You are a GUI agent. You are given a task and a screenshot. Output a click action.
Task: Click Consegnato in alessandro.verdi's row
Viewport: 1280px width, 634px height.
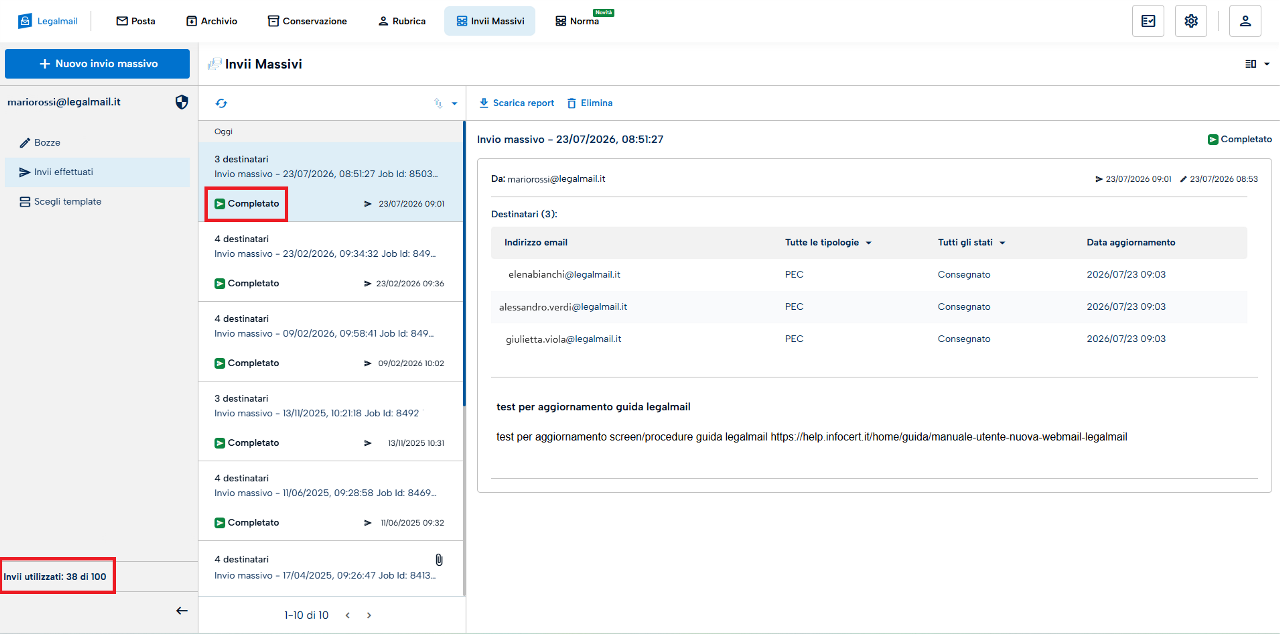pyautogui.click(x=964, y=307)
